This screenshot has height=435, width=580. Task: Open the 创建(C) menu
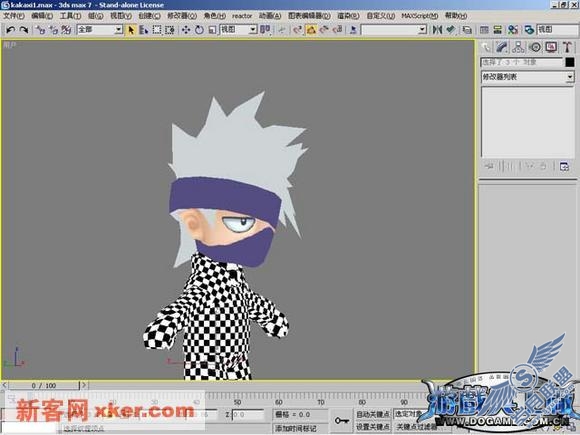pos(149,16)
